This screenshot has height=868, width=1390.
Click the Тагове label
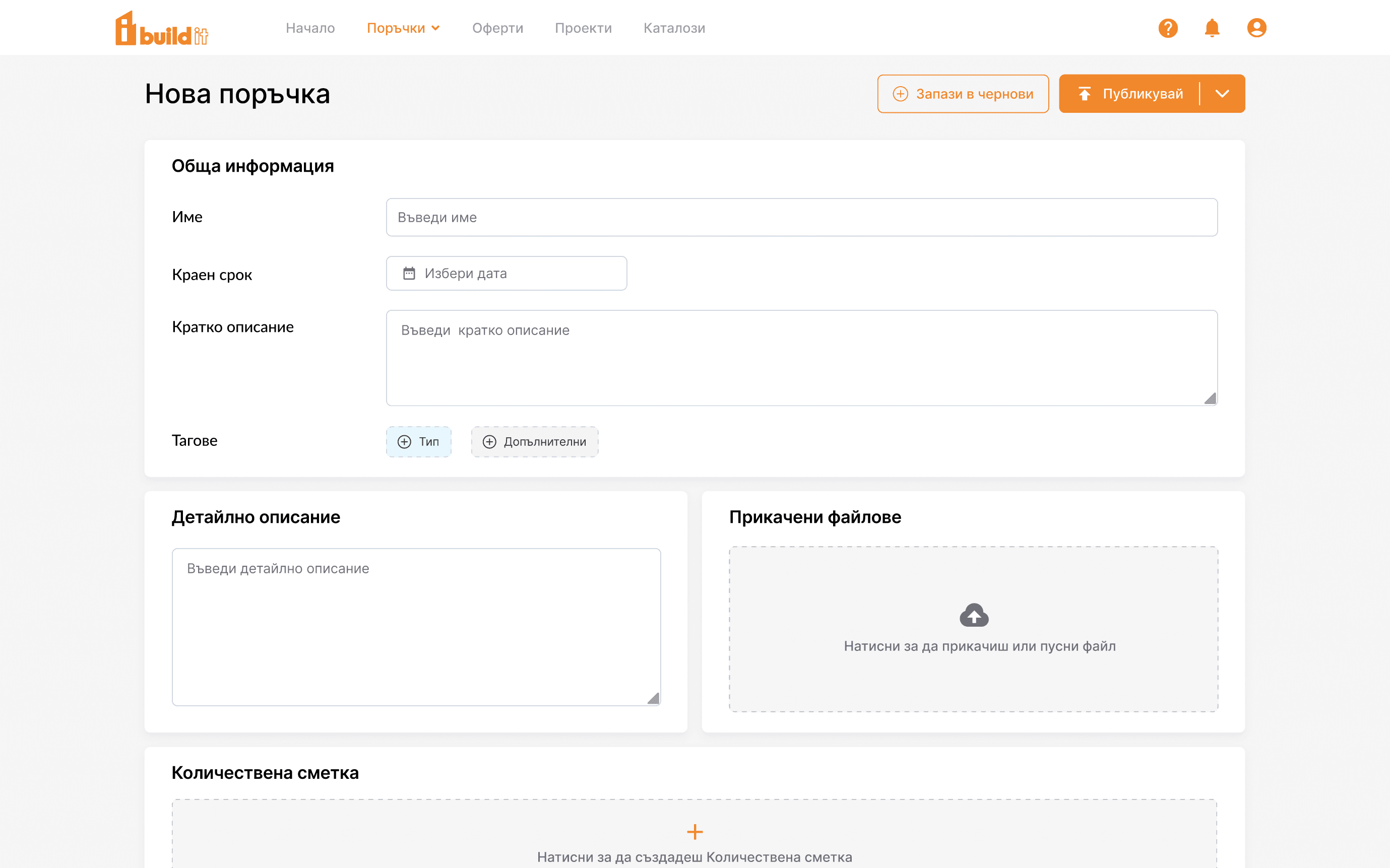(x=194, y=440)
